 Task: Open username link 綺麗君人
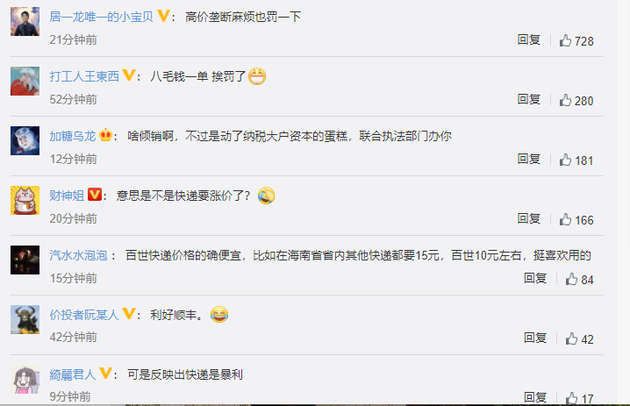pos(73,374)
